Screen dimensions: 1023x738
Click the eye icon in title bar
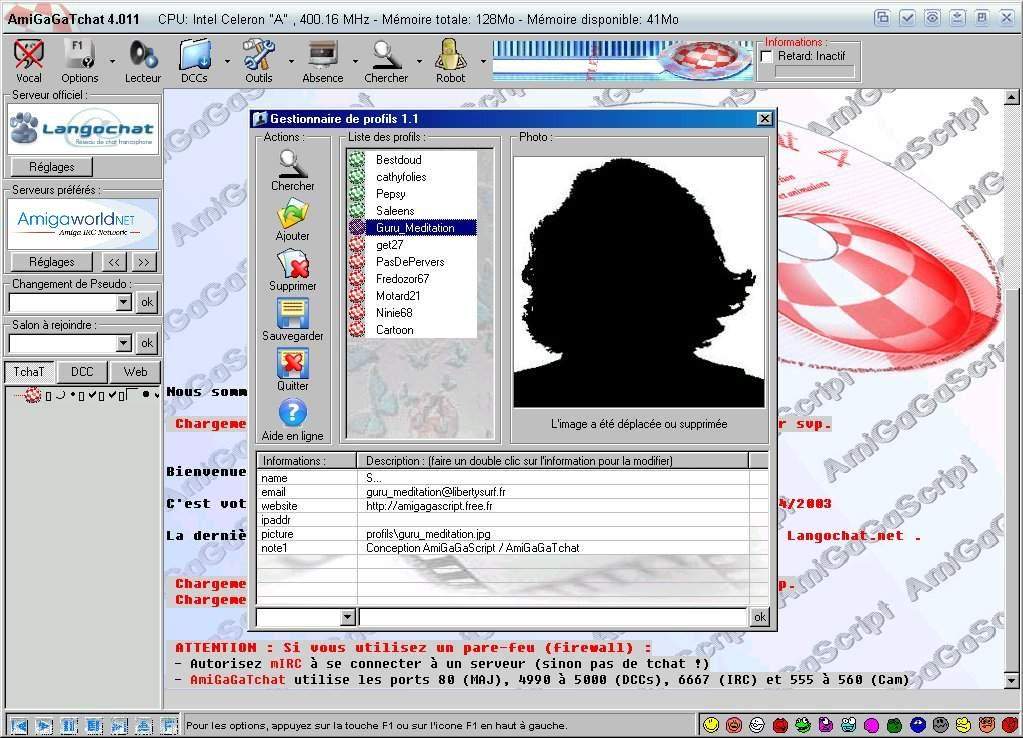932,18
